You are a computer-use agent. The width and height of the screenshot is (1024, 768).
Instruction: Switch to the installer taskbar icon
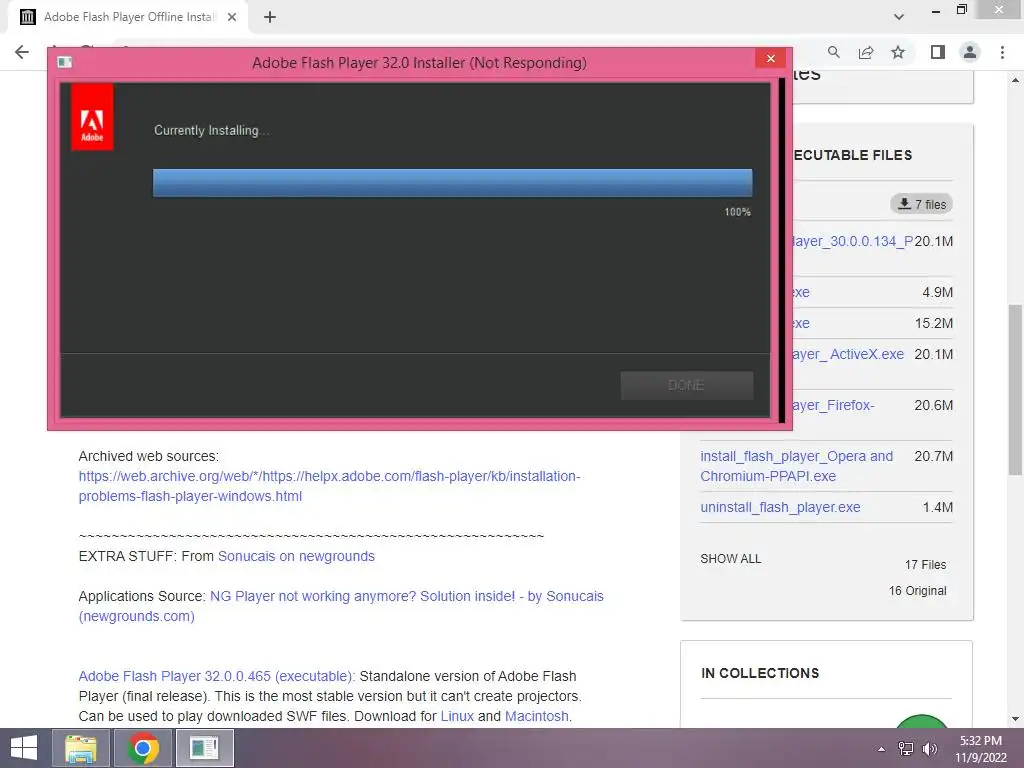pos(204,748)
